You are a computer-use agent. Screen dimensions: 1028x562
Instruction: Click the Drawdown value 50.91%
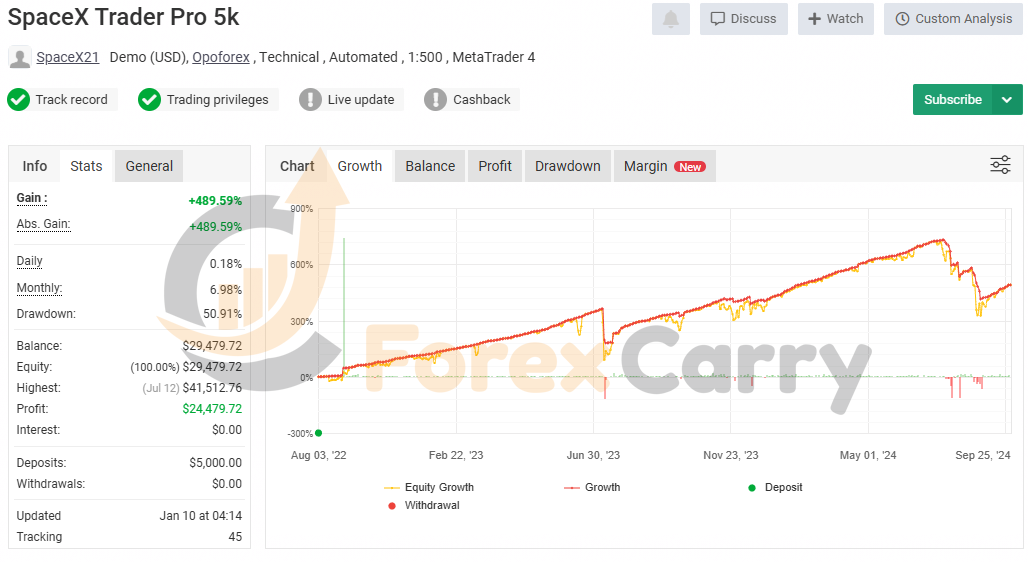coord(222,314)
